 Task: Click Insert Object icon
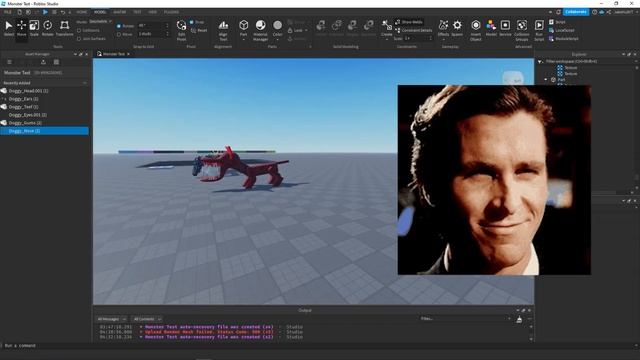[x=476, y=25]
